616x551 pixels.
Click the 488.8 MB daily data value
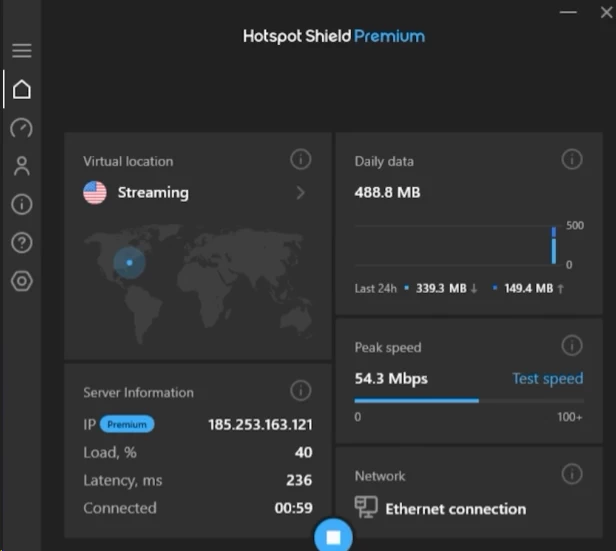tap(387, 192)
